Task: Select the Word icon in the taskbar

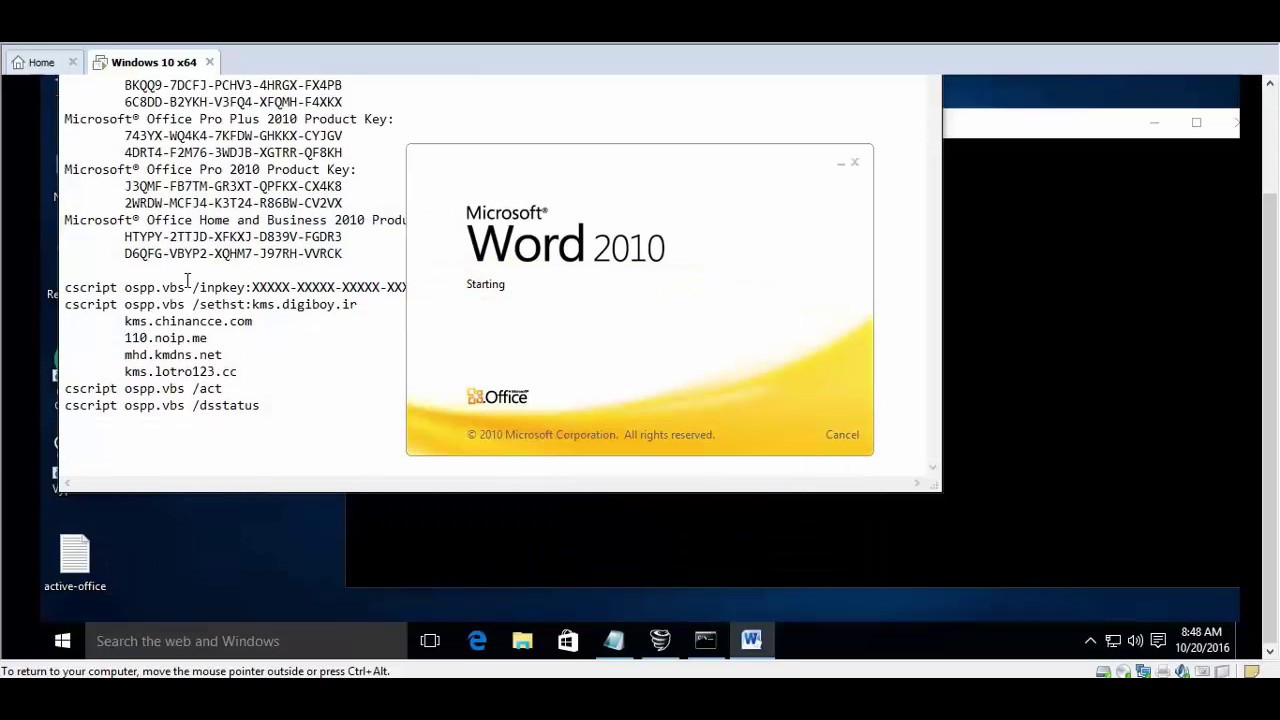Action: tap(752, 641)
